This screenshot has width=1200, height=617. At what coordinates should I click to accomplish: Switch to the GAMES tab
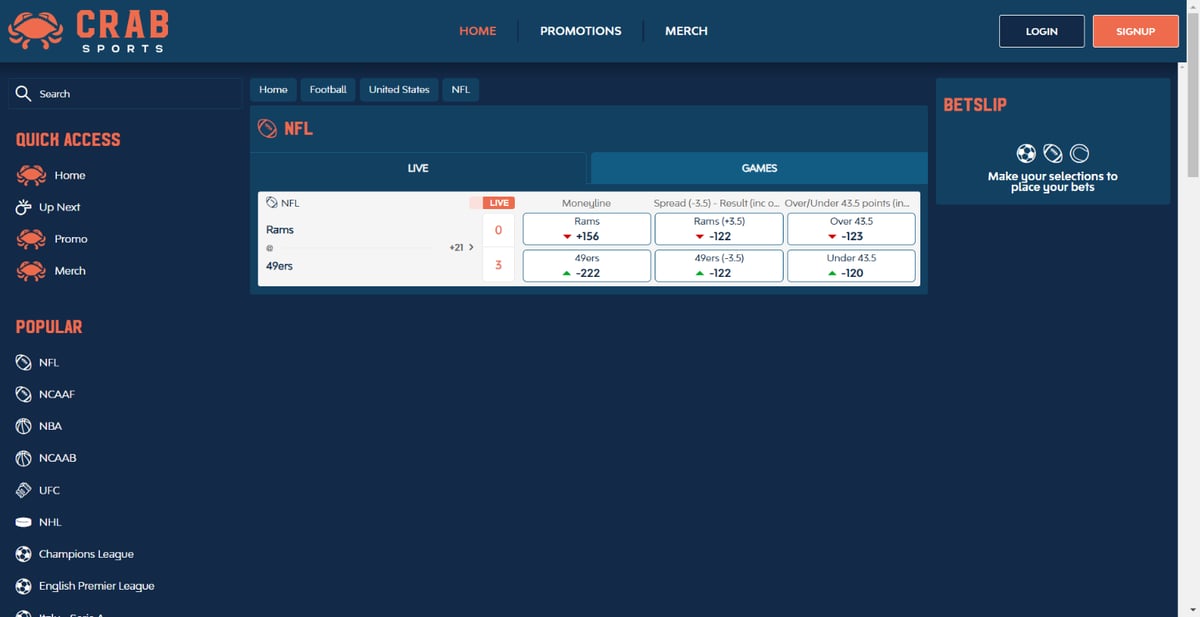pos(759,168)
